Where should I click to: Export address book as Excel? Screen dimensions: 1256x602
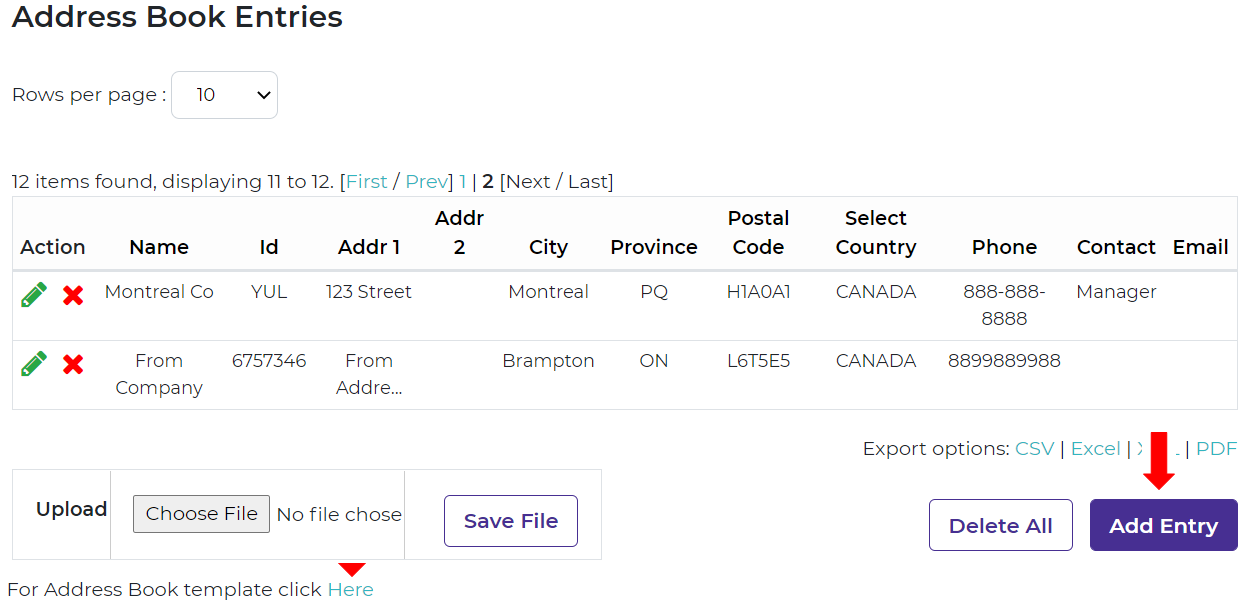[x=1095, y=449]
